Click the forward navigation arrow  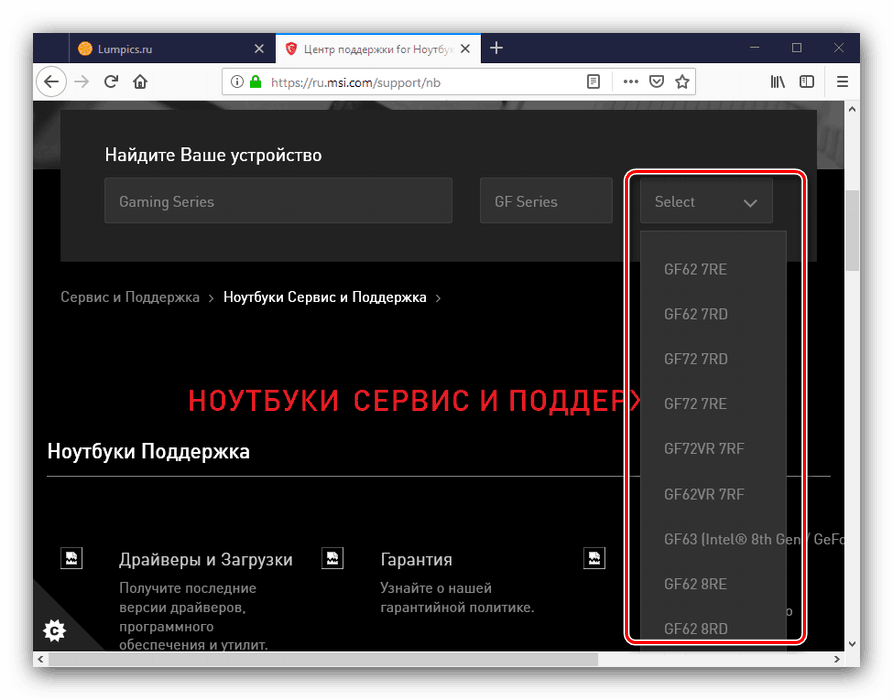82,82
